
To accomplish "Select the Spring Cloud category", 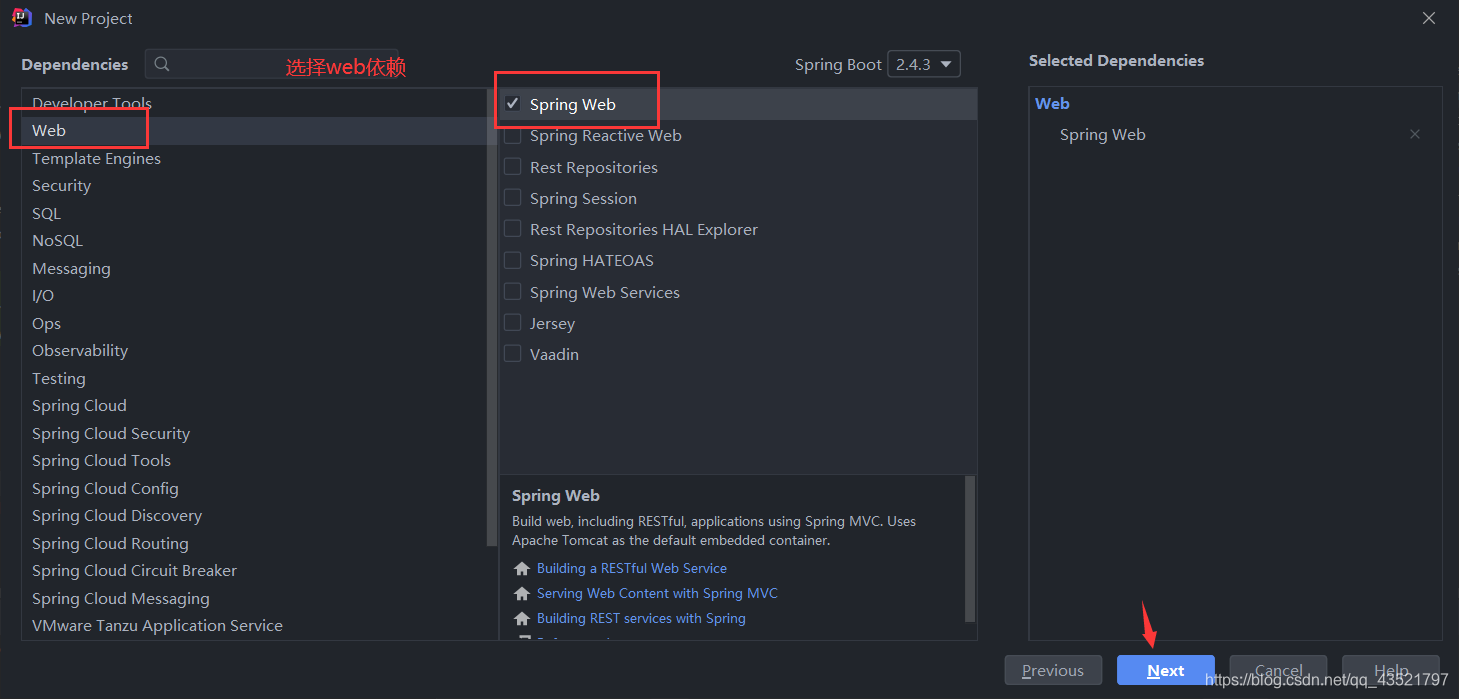I will pyautogui.click(x=254, y=406).
